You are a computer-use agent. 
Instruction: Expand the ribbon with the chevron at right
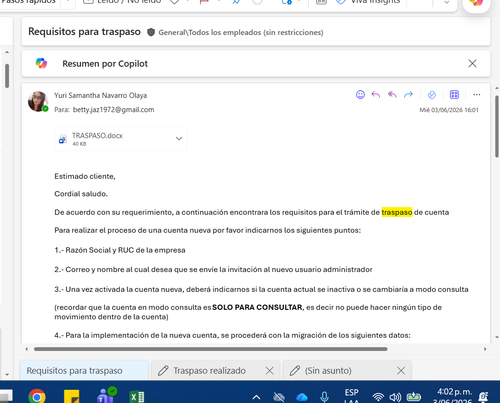click(x=446, y=2)
